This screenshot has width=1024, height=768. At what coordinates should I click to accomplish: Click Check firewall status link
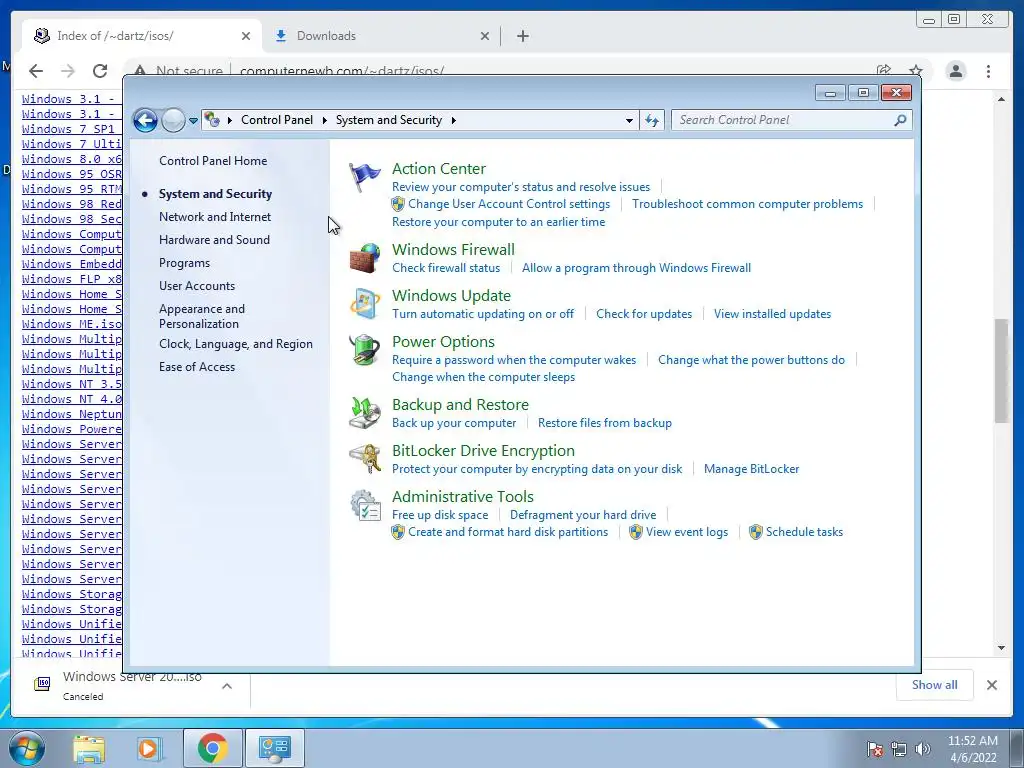(x=446, y=268)
